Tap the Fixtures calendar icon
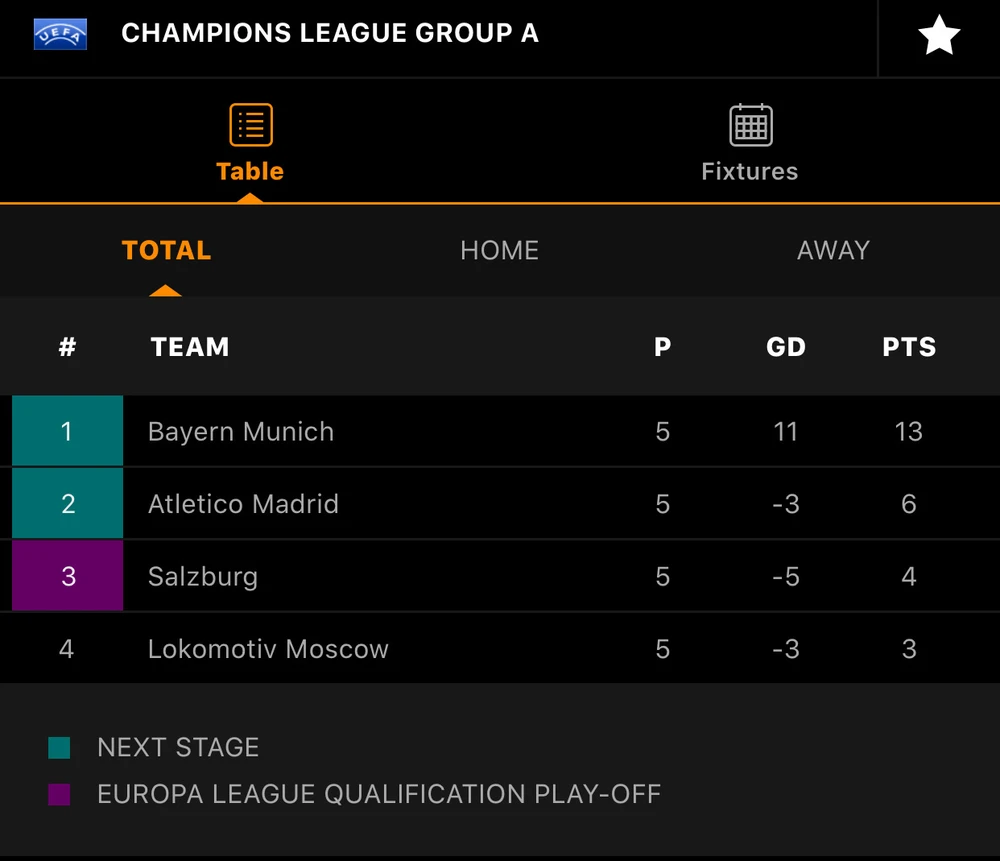The height and width of the screenshot is (861, 1000). pyautogui.click(x=750, y=126)
